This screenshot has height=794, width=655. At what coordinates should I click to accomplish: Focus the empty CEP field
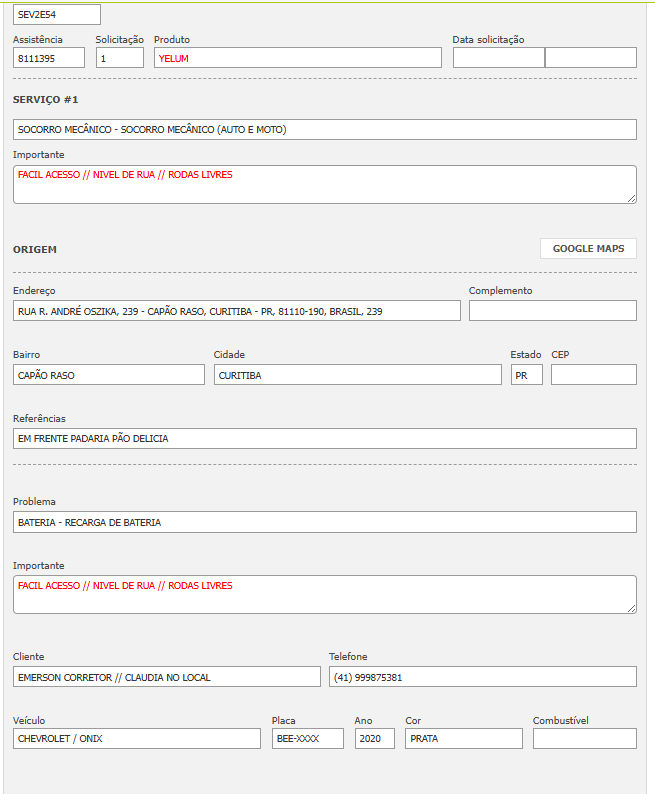[593, 375]
